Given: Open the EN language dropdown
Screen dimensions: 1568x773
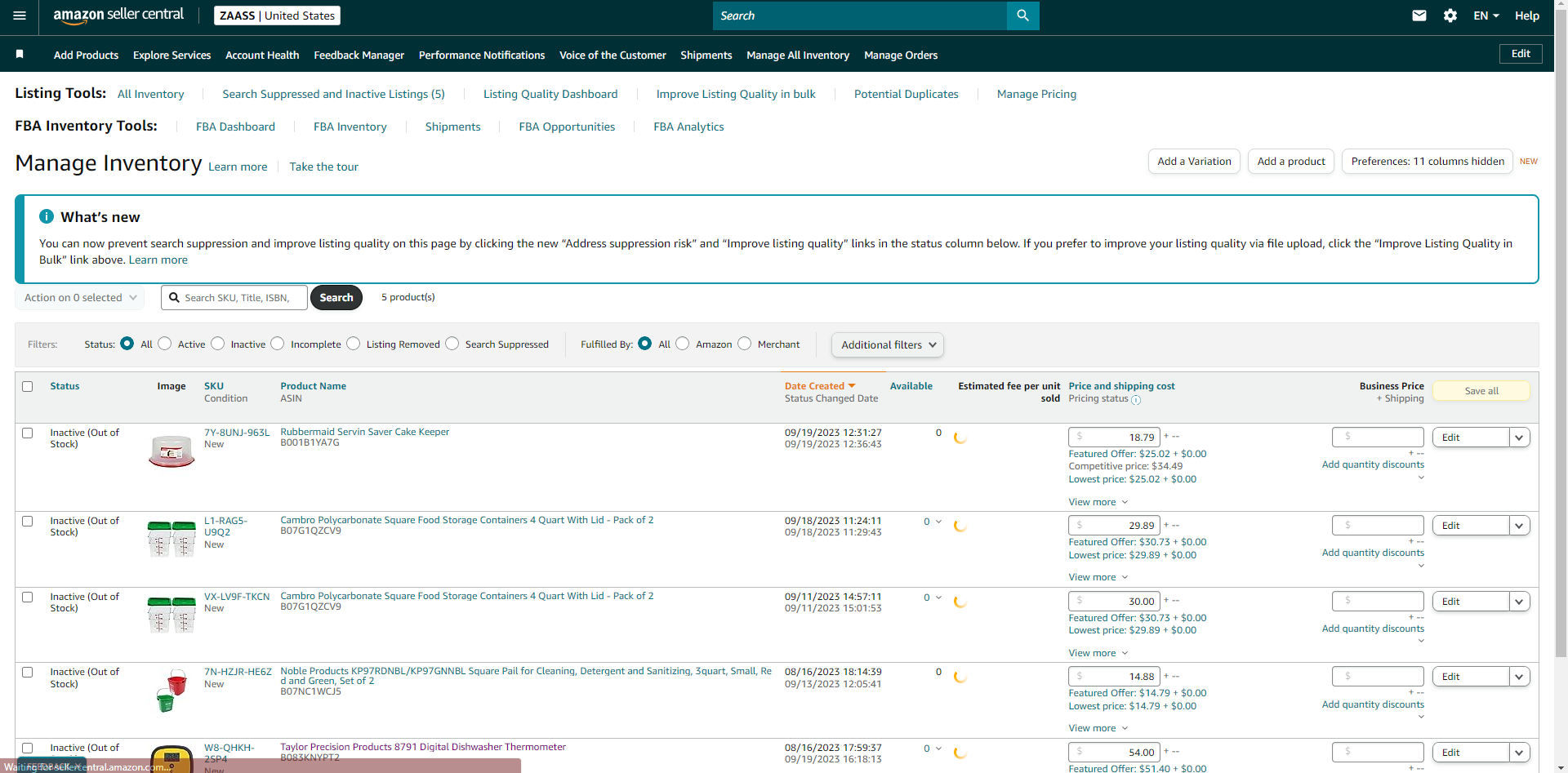Looking at the screenshot, I should pos(1486,16).
